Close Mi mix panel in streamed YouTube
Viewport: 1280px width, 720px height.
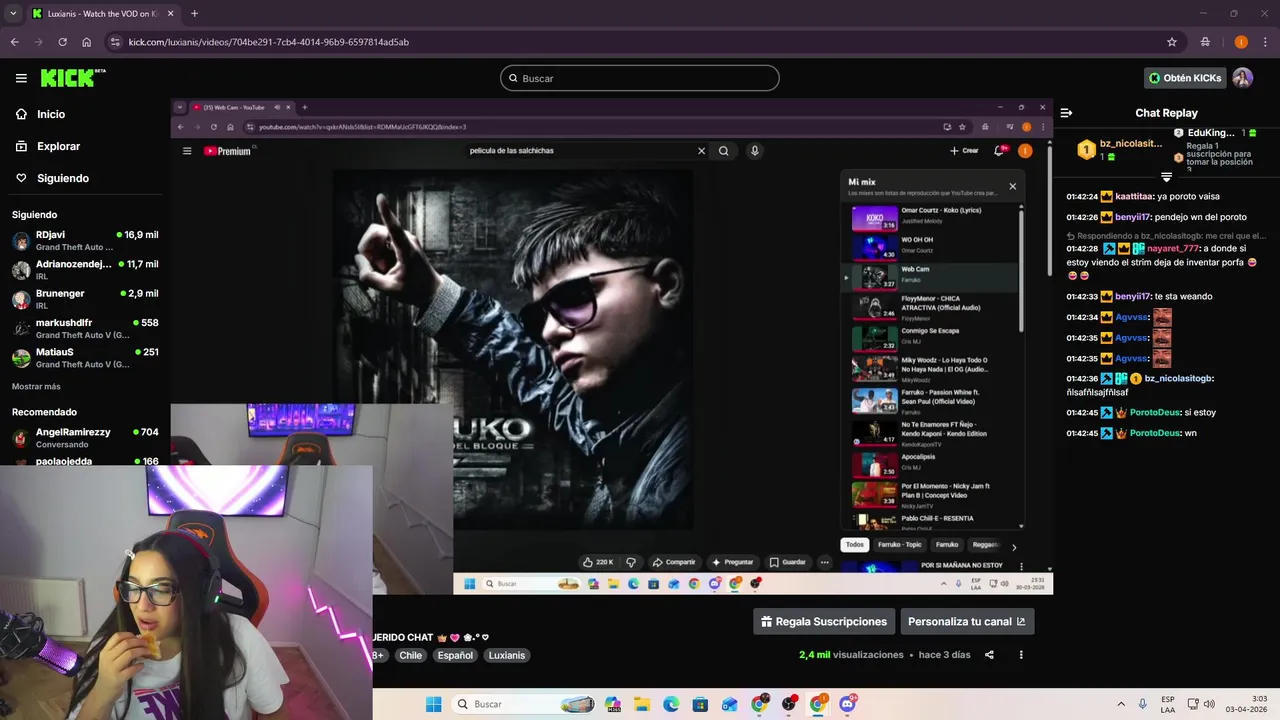click(x=1012, y=186)
